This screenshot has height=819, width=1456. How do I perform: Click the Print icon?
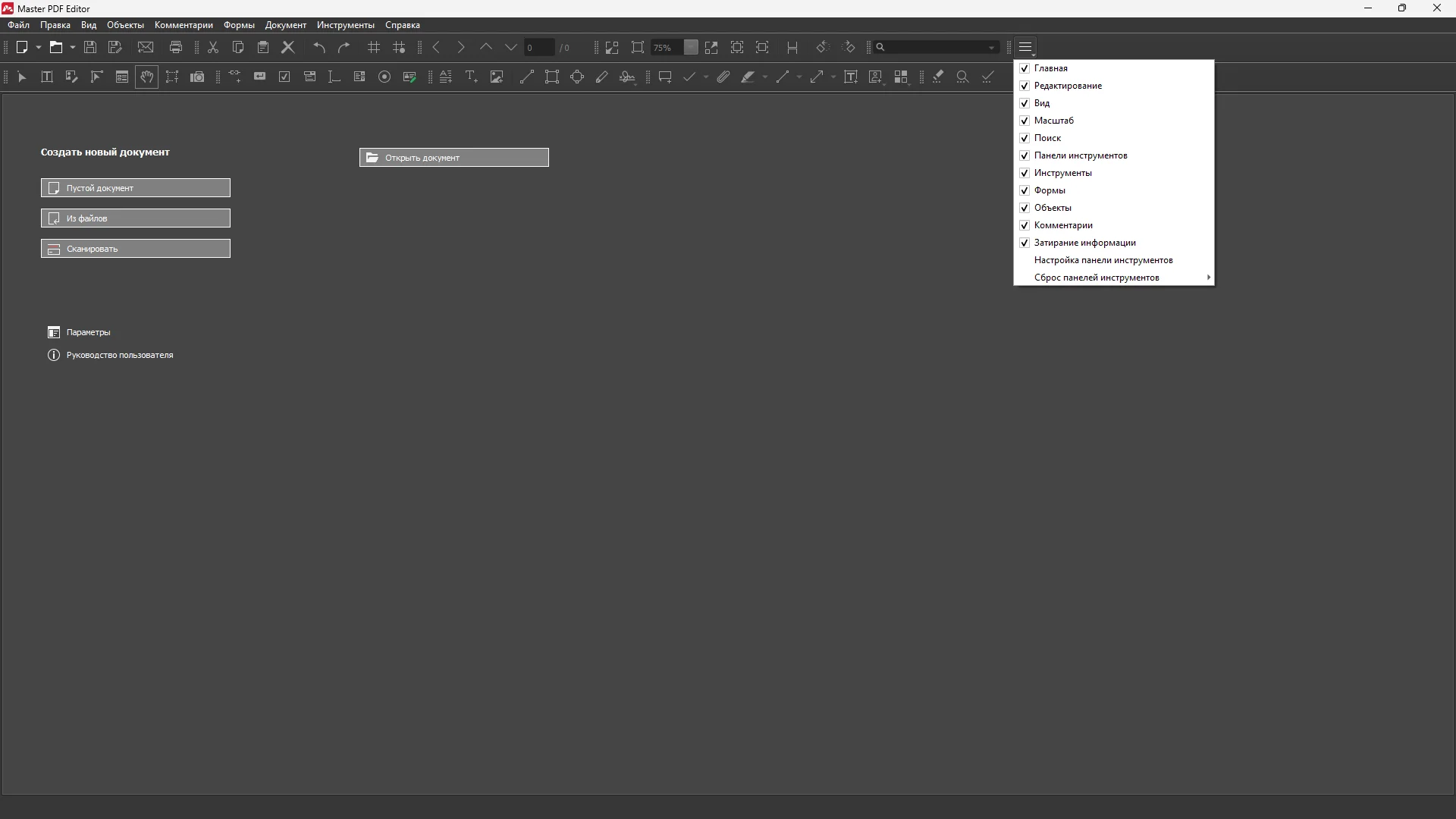176,47
